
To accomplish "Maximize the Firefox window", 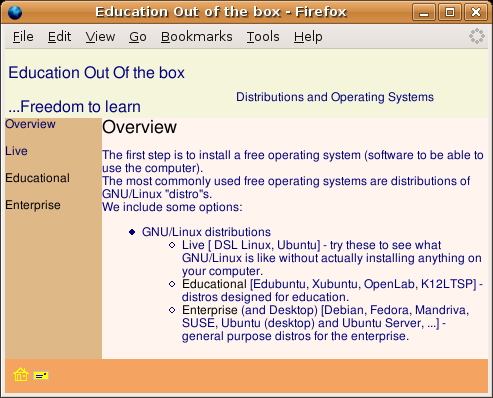I will pos(450,13).
